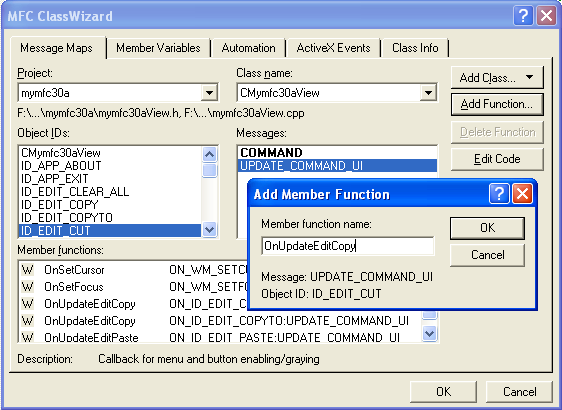Select CMymfc30aView in Object IDs list
562x410 pixels.
click(109, 153)
